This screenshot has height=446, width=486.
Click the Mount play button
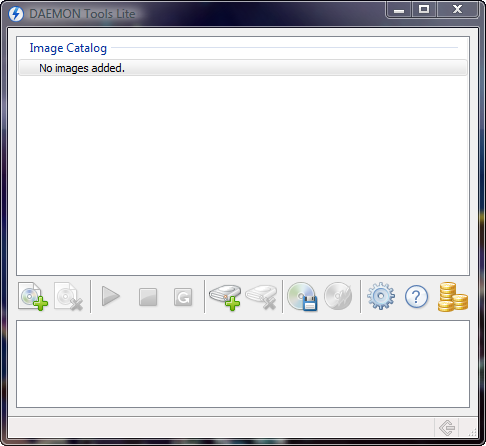pos(111,296)
